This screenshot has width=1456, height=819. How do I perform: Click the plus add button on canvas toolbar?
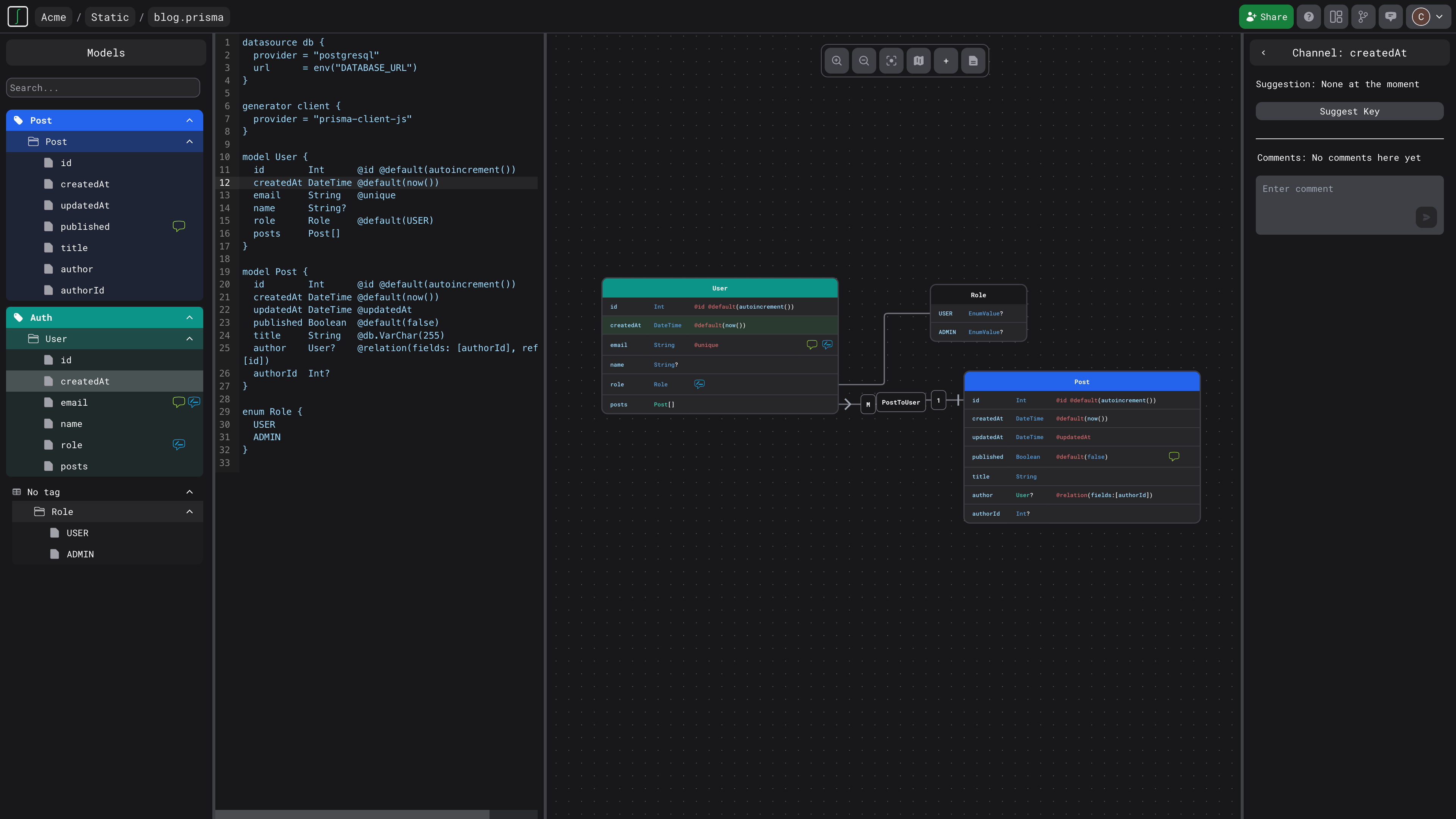[946, 61]
